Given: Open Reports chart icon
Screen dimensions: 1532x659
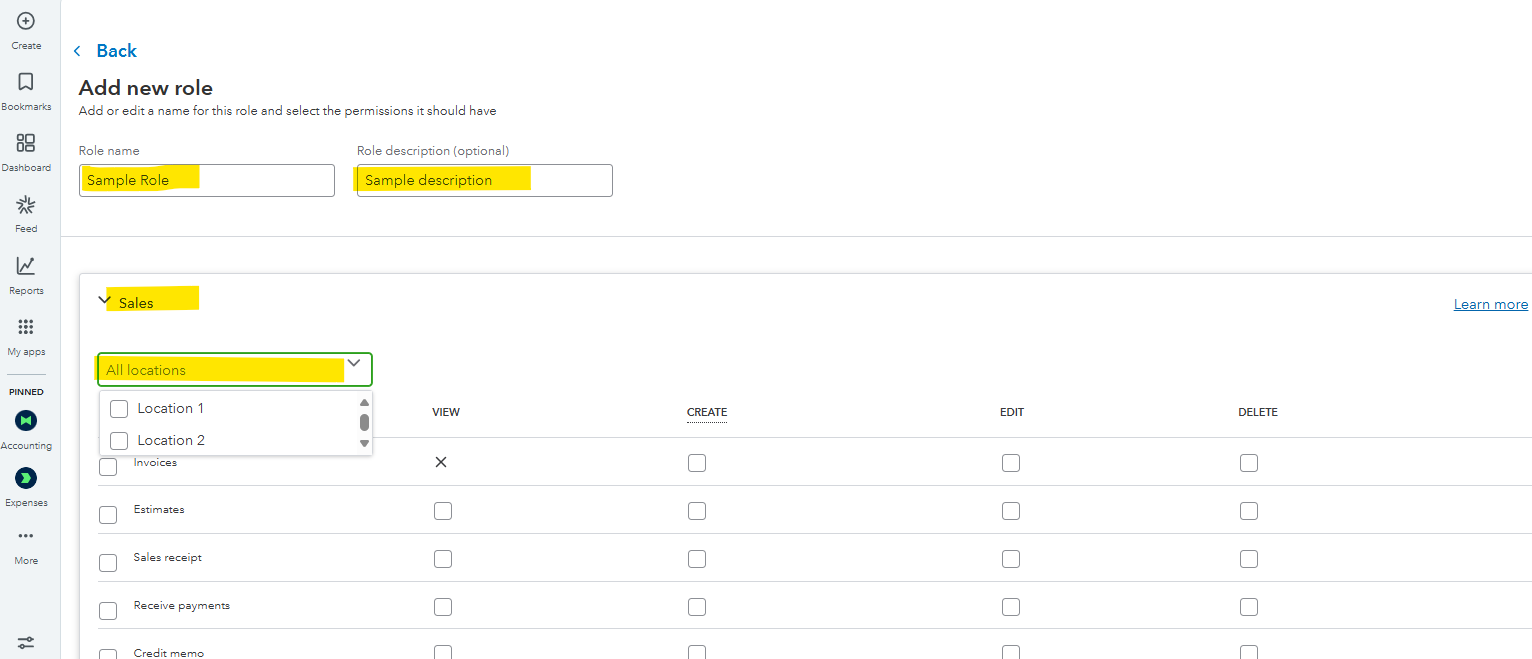Looking at the screenshot, I should [26, 266].
